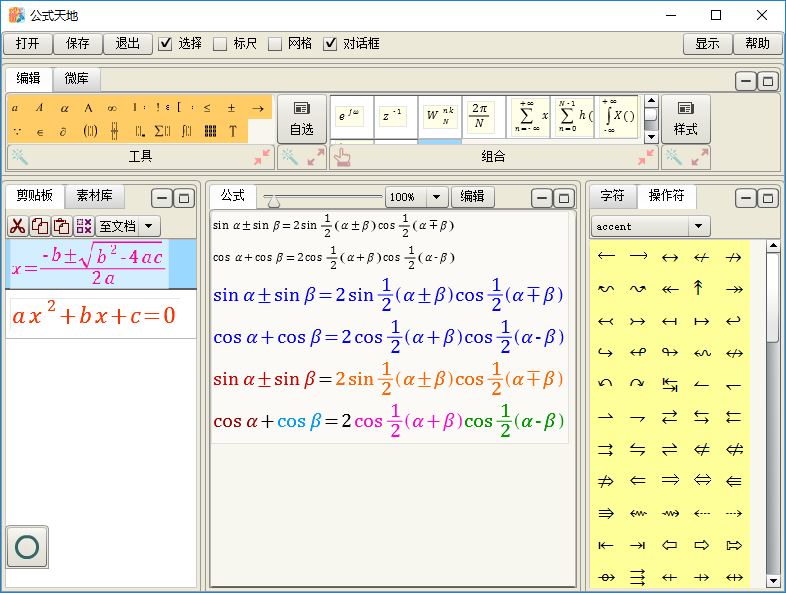
Task: Switch to the 字符 tab
Action: (x=613, y=196)
